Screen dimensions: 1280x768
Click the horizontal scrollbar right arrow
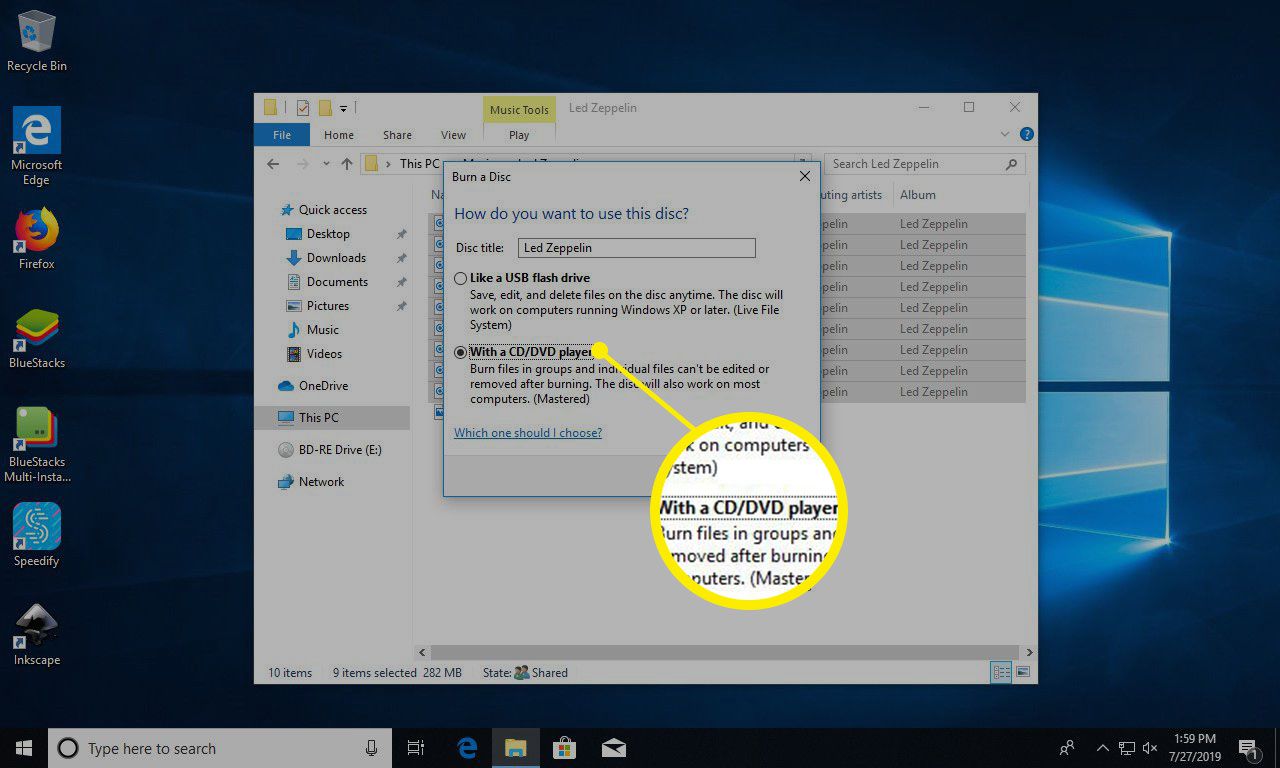(1029, 653)
